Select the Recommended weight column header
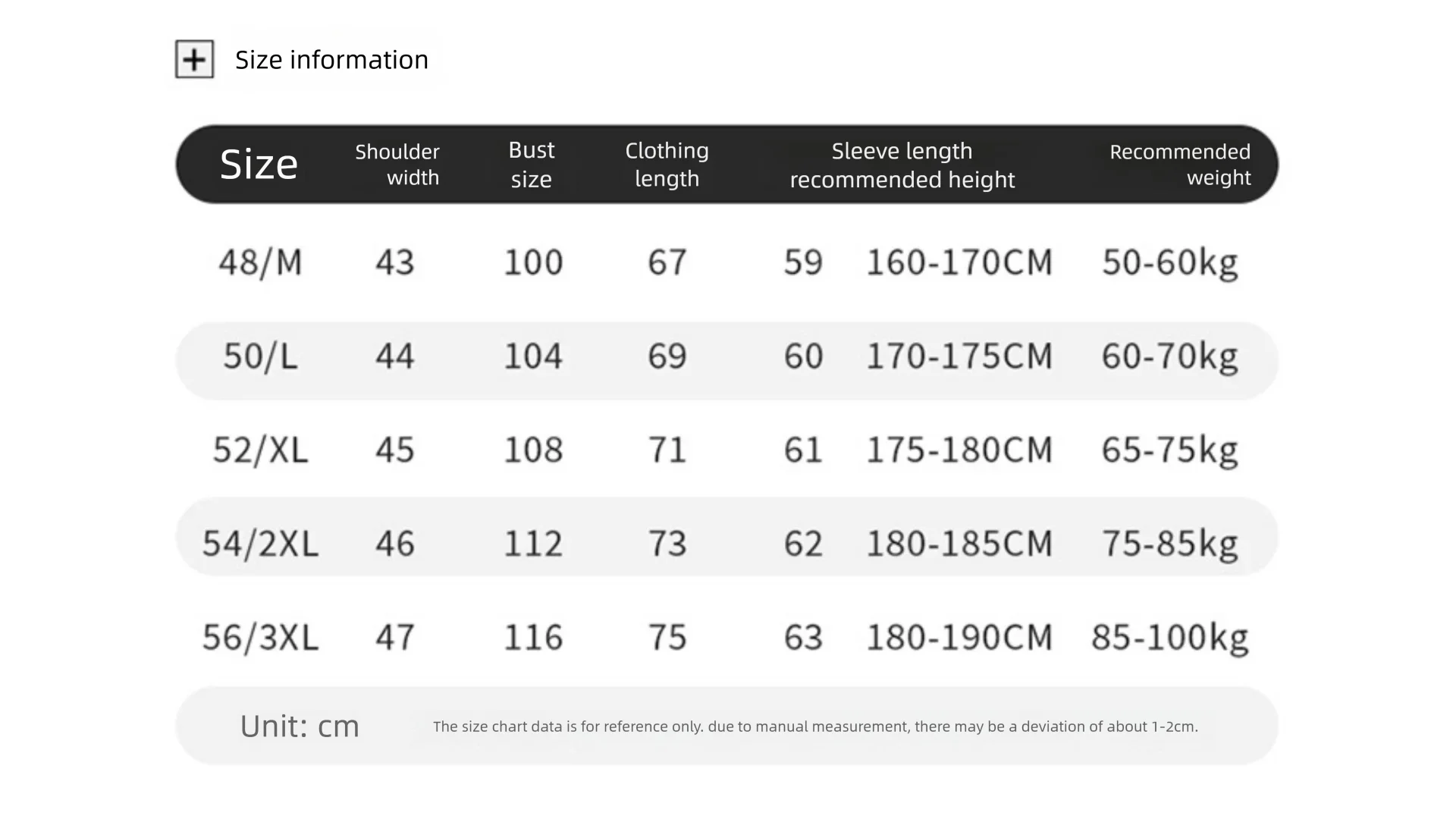1456x819 pixels. 1180,164
